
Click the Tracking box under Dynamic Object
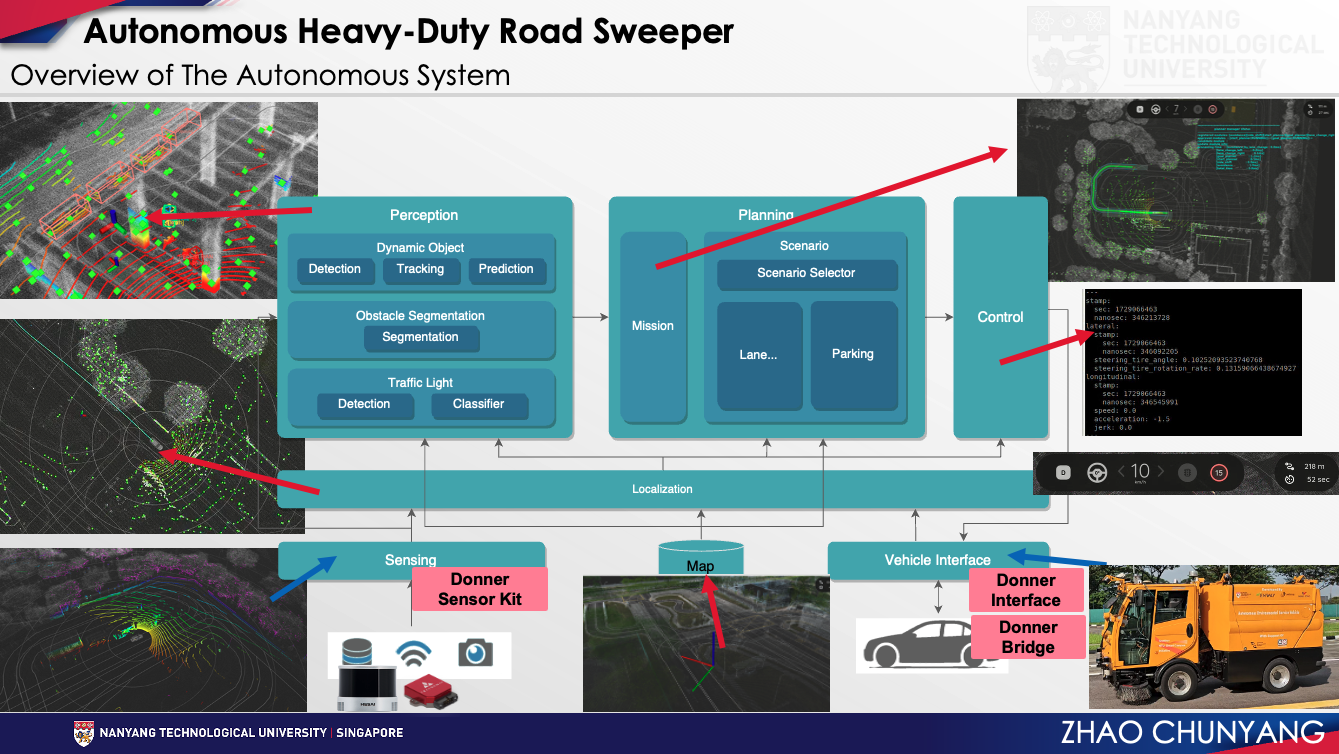click(420, 269)
